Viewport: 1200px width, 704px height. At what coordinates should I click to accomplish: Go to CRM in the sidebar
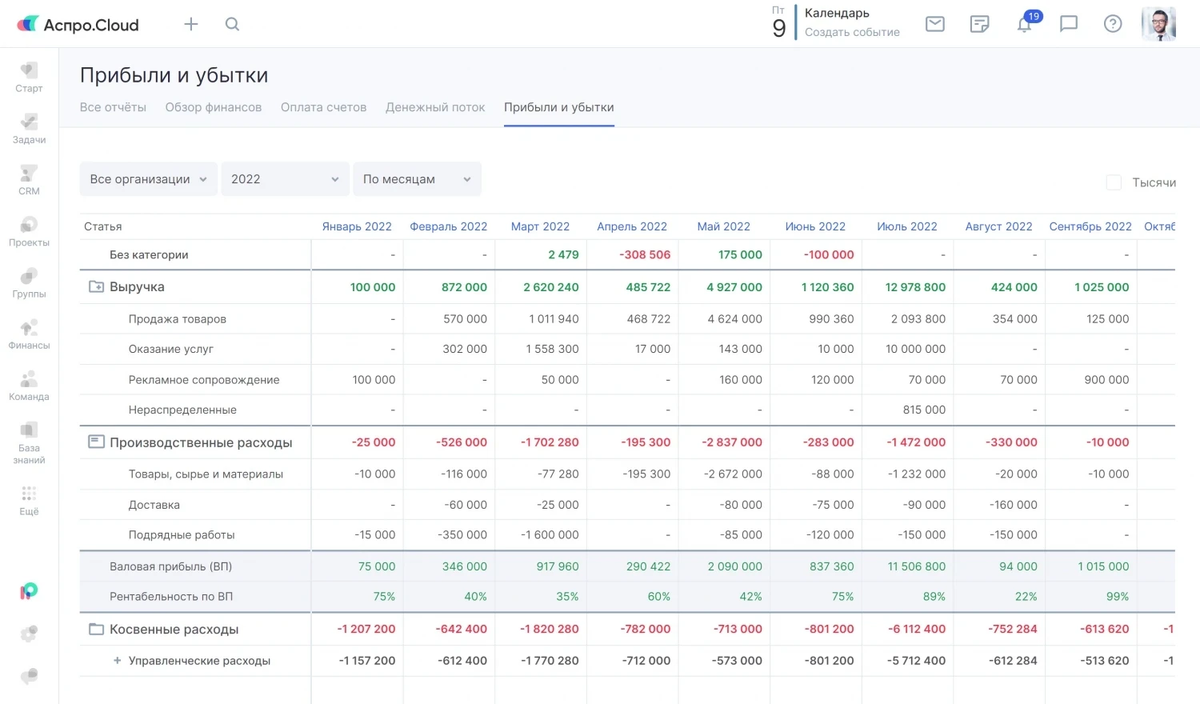tap(29, 179)
